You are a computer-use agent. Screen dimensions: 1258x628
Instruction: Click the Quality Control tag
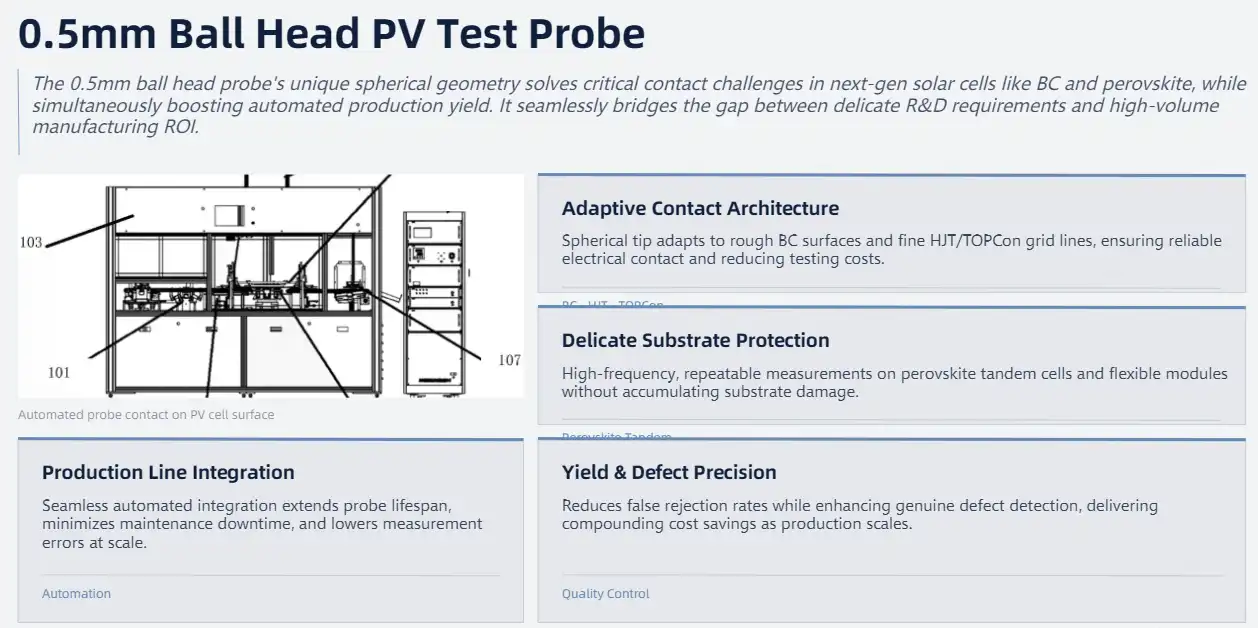(605, 593)
